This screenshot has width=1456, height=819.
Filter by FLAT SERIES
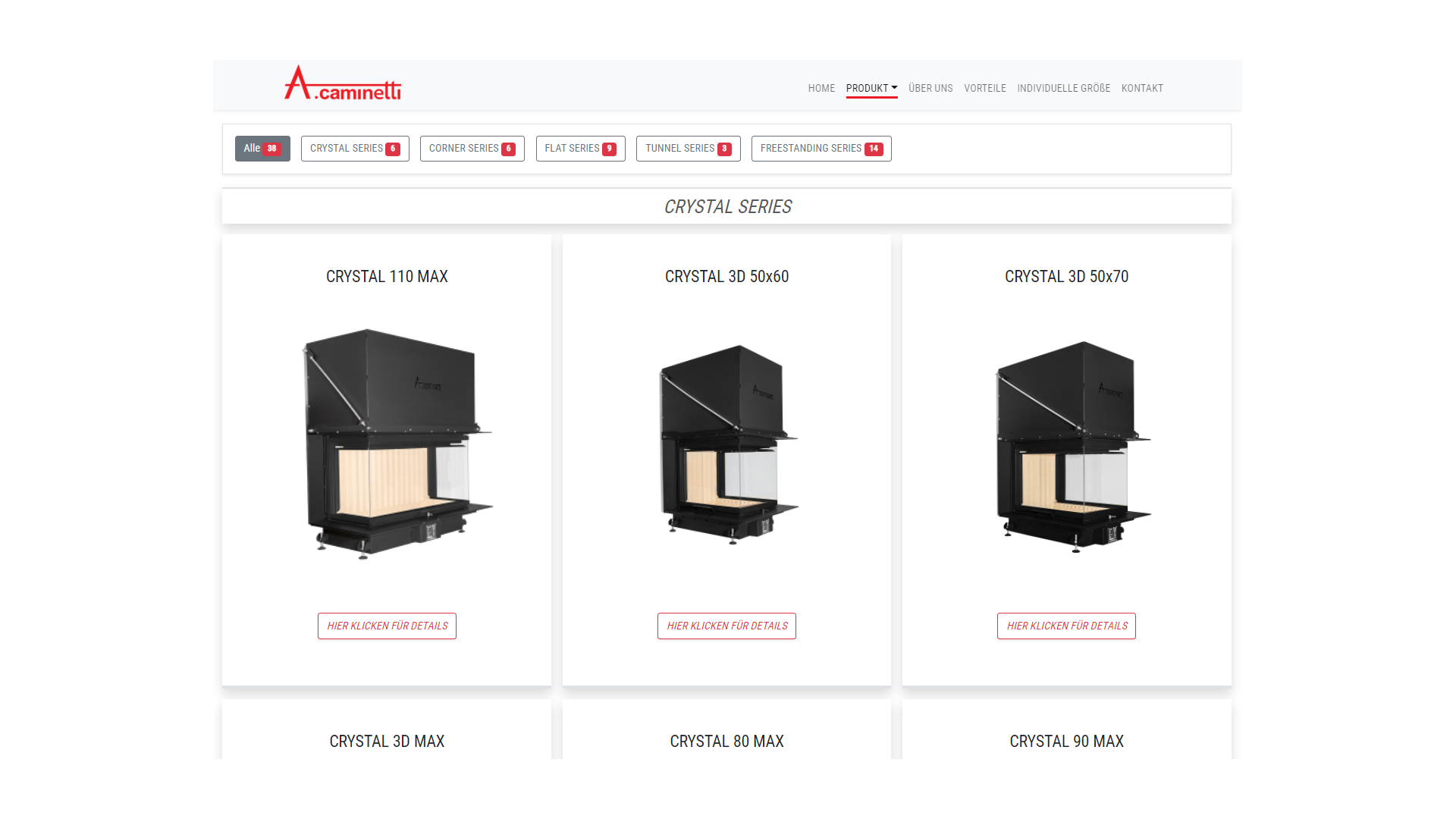pyautogui.click(x=581, y=149)
